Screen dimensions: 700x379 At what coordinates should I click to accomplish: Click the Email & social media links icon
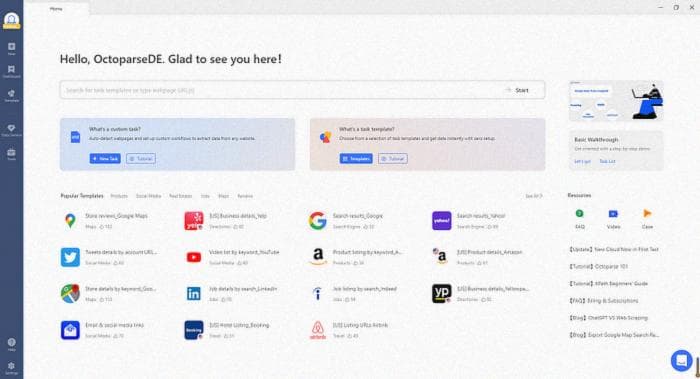[70, 330]
